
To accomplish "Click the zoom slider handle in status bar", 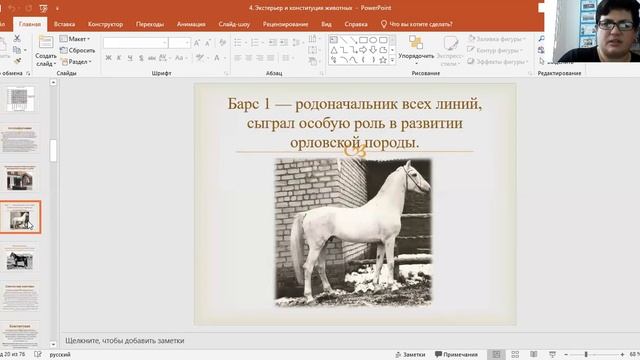I will 586,354.
